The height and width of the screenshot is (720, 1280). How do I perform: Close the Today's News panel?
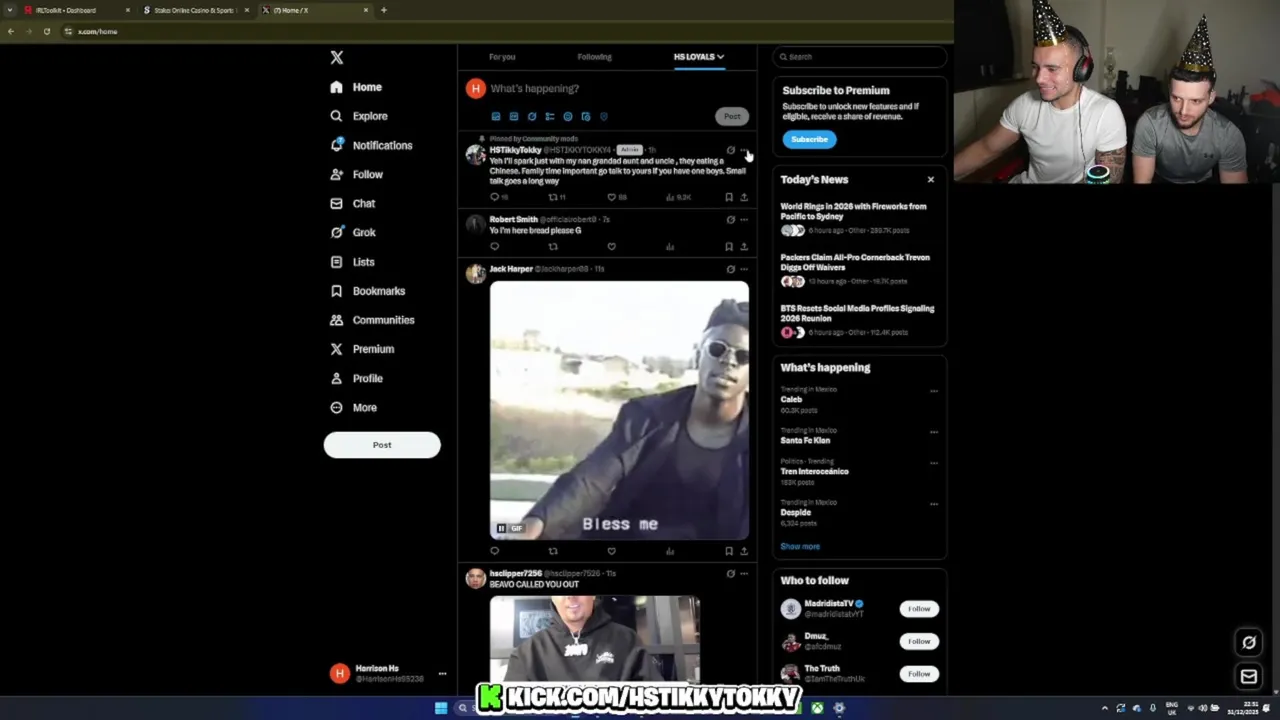(930, 180)
